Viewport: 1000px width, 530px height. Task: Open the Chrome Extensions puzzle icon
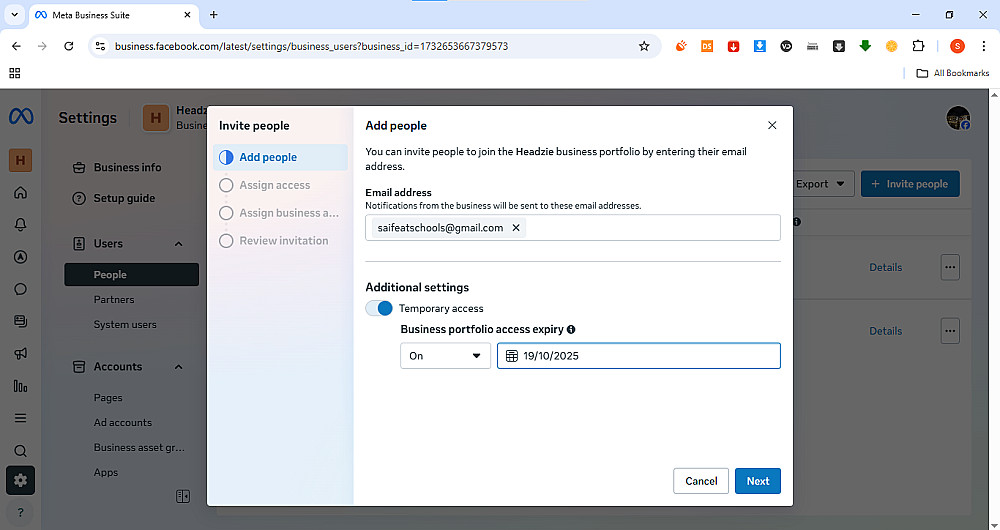point(918,46)
